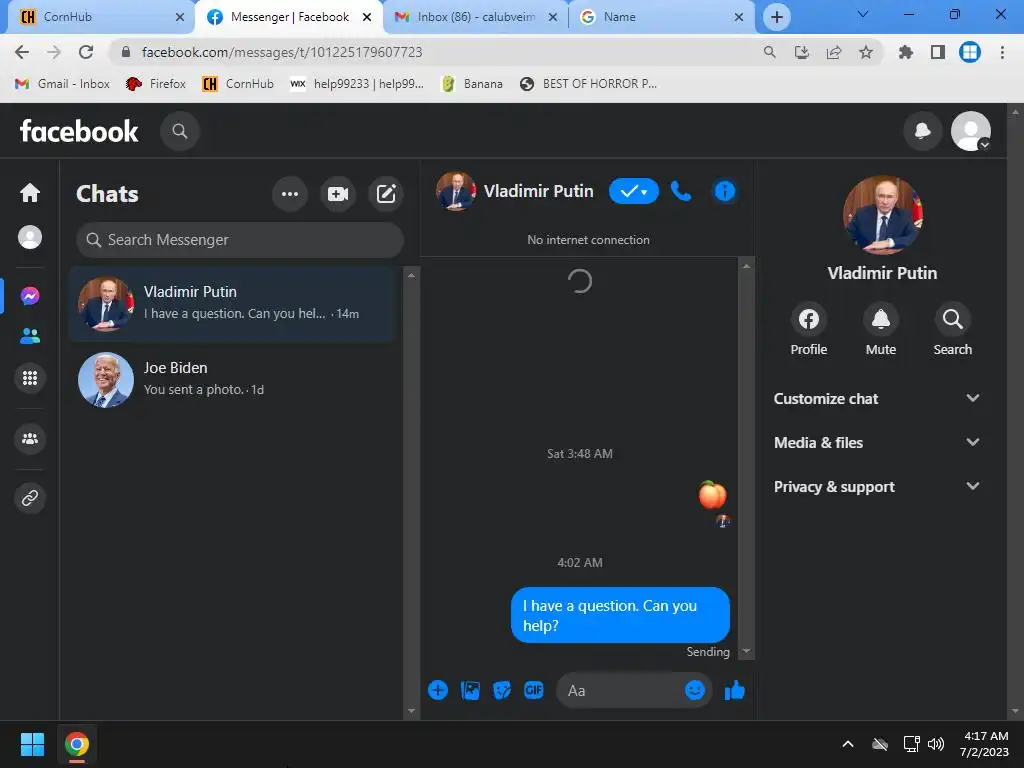Viewport: 1024px width, 768px height.
Task: Open the Windows Start menu
Action: (32, 744)
